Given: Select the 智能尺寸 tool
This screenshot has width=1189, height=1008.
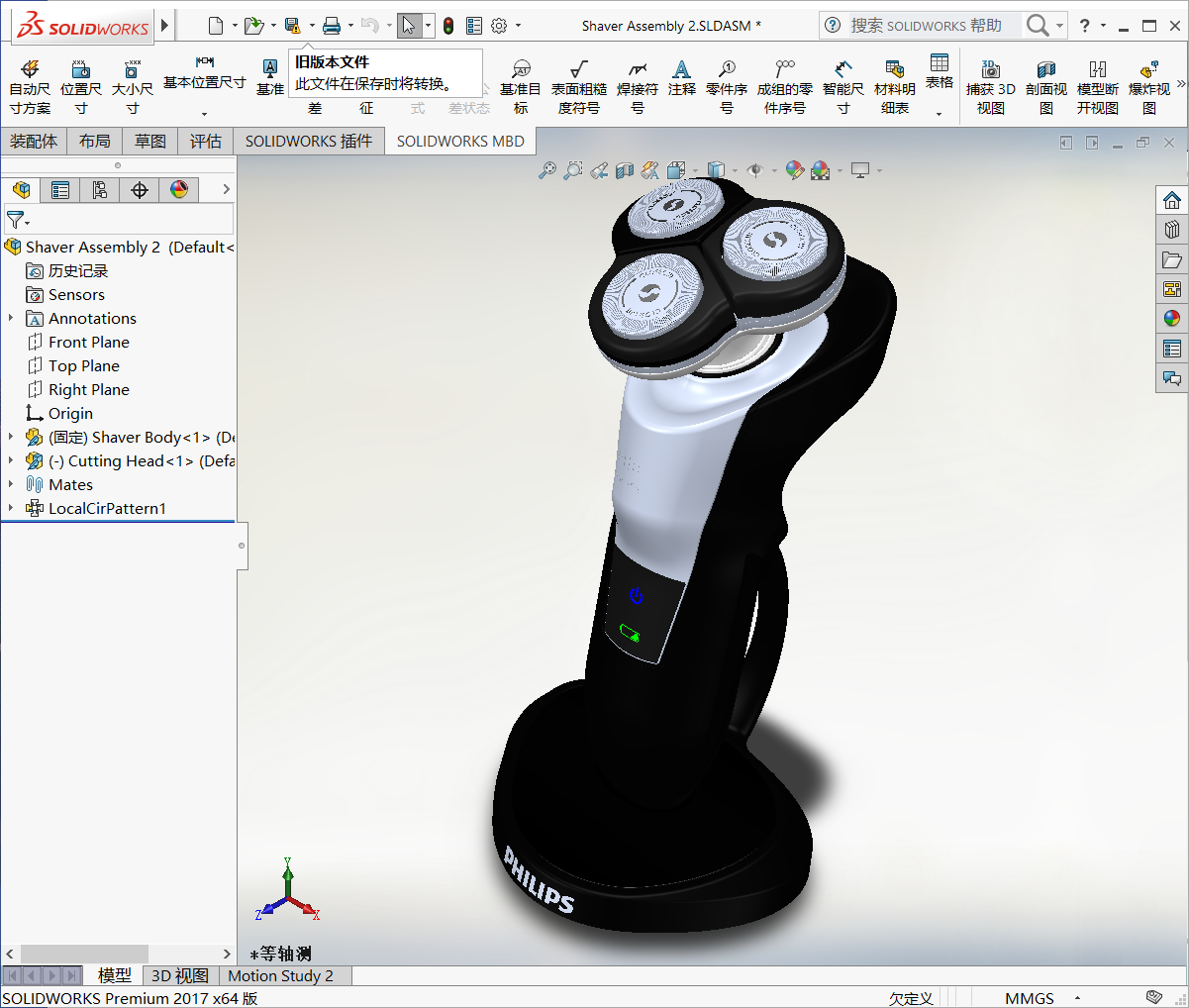Looking at the screenshot, I should click(843, 87).
